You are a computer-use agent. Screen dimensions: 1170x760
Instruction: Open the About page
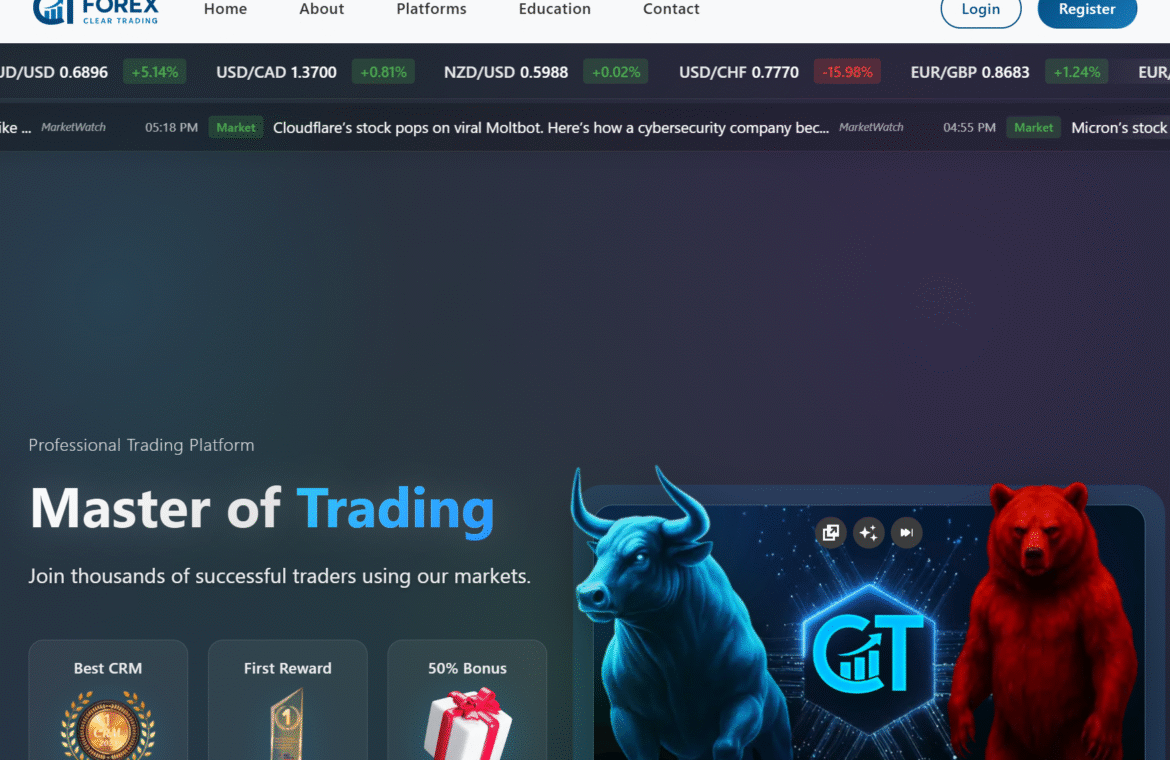coord(322,9)
